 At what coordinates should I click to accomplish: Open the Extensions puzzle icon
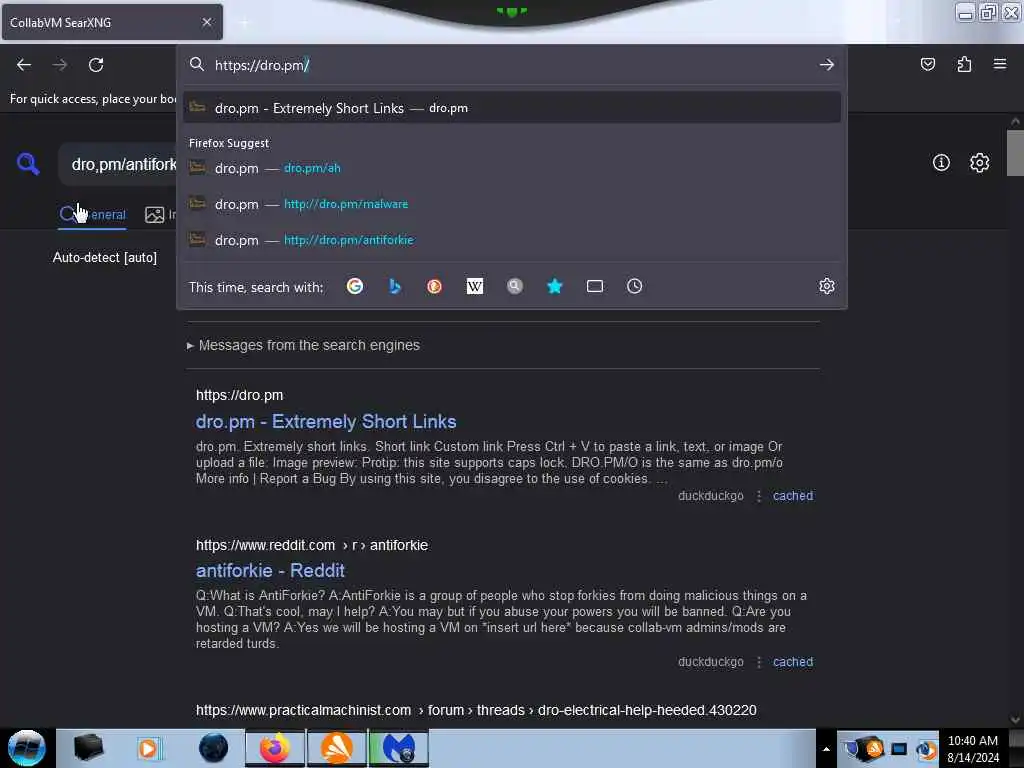pyautogui.click(x=964, y=64)
